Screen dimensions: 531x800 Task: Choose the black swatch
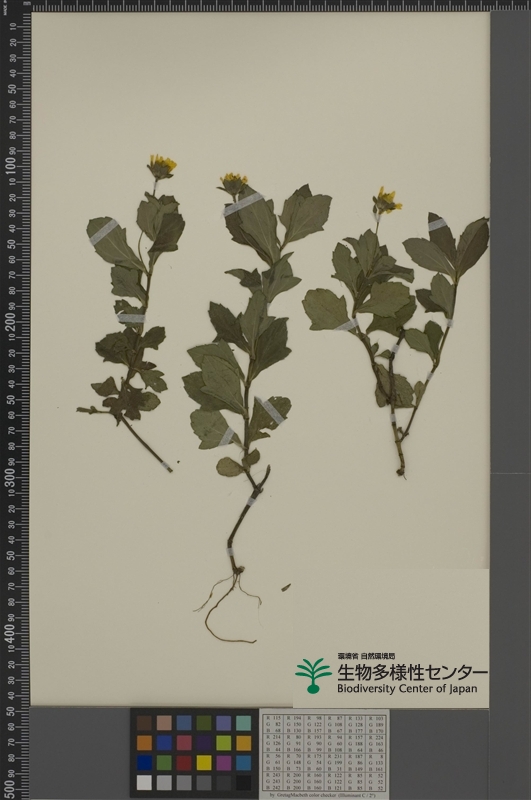[244, 783]
